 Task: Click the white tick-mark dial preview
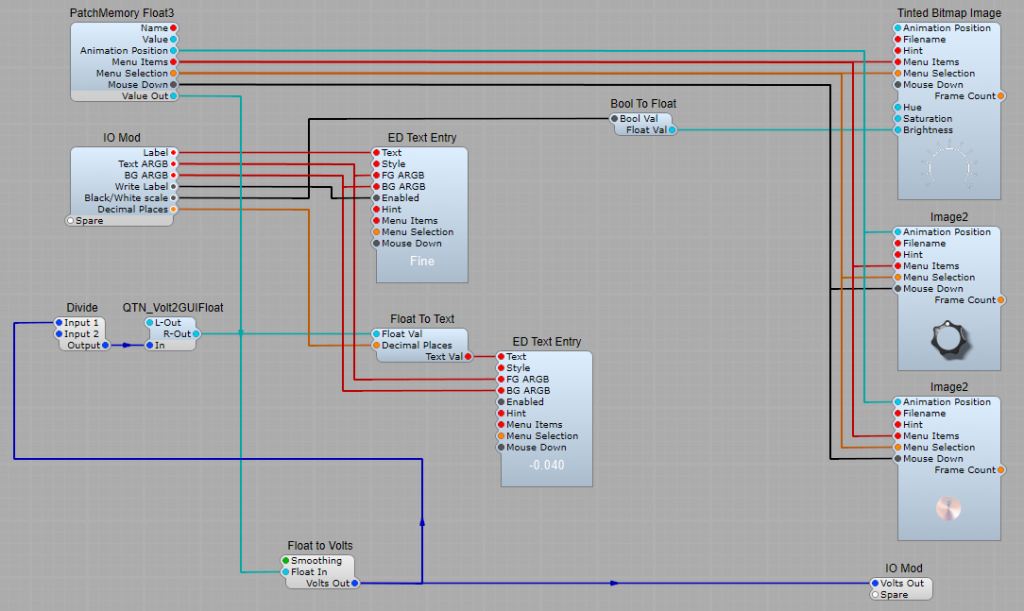(948, 164)
